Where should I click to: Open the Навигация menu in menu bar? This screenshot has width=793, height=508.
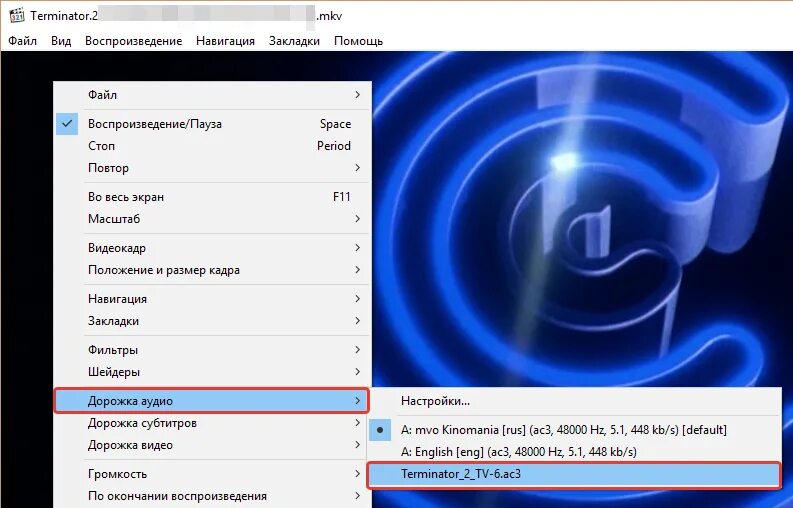[x=226, y=41]
